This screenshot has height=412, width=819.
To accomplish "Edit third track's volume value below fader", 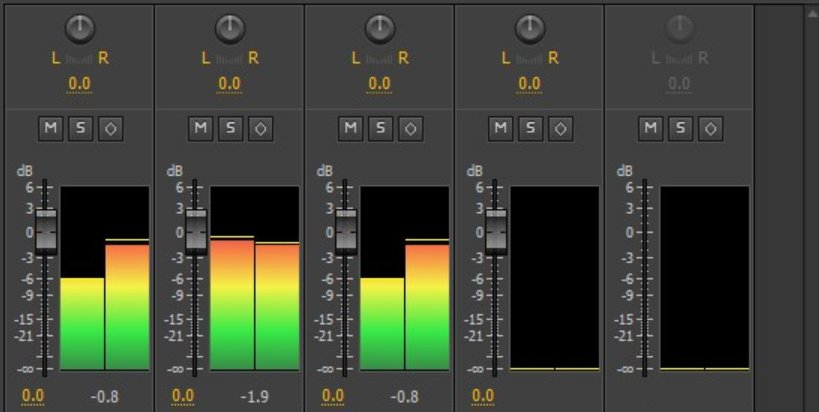I will point(333,396).
